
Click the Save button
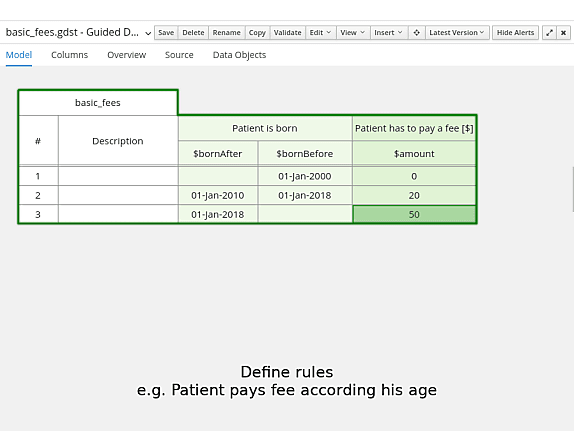[166, 33]
